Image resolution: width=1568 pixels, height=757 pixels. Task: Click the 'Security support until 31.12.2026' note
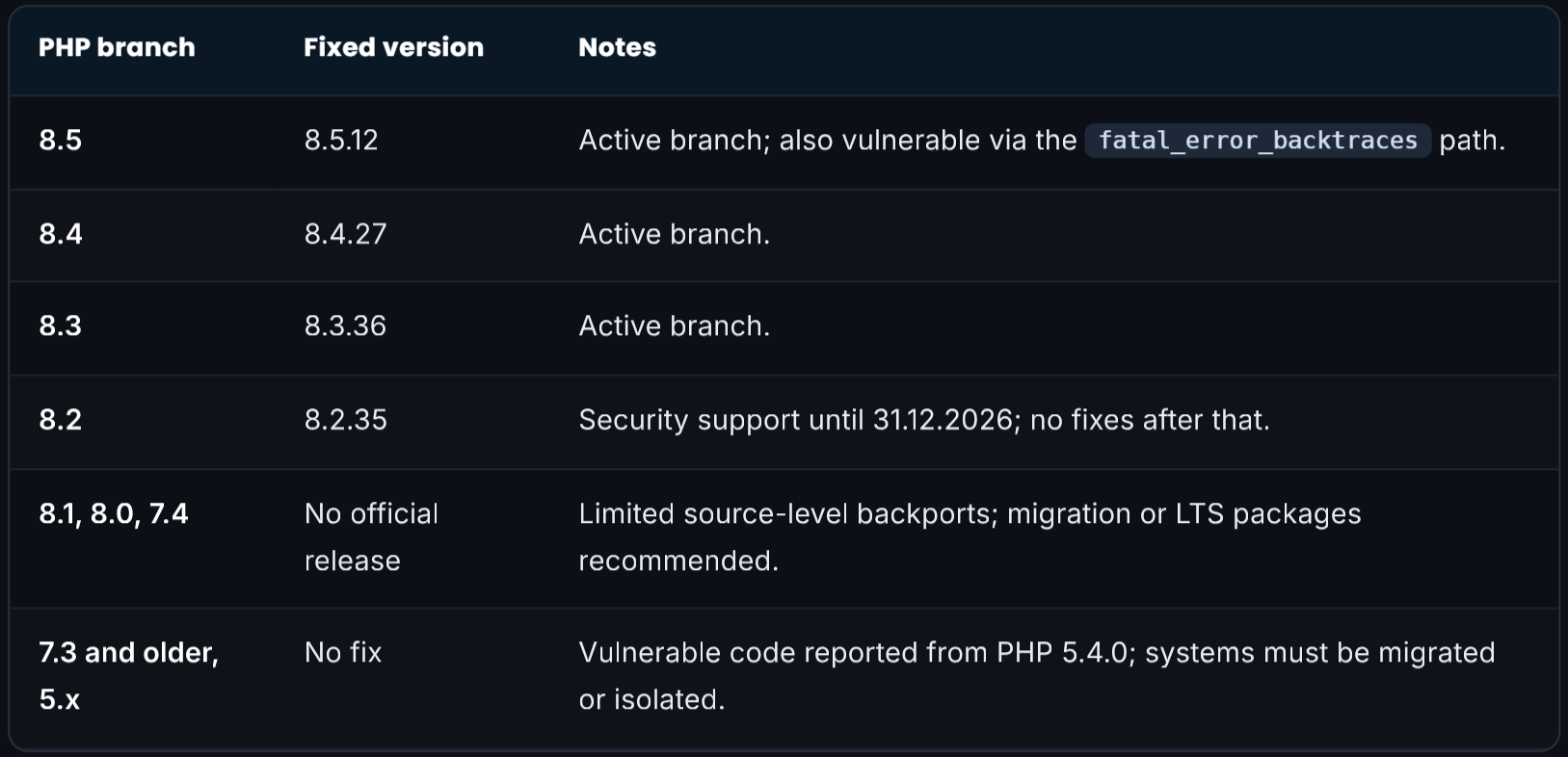(x=924, y=420)
